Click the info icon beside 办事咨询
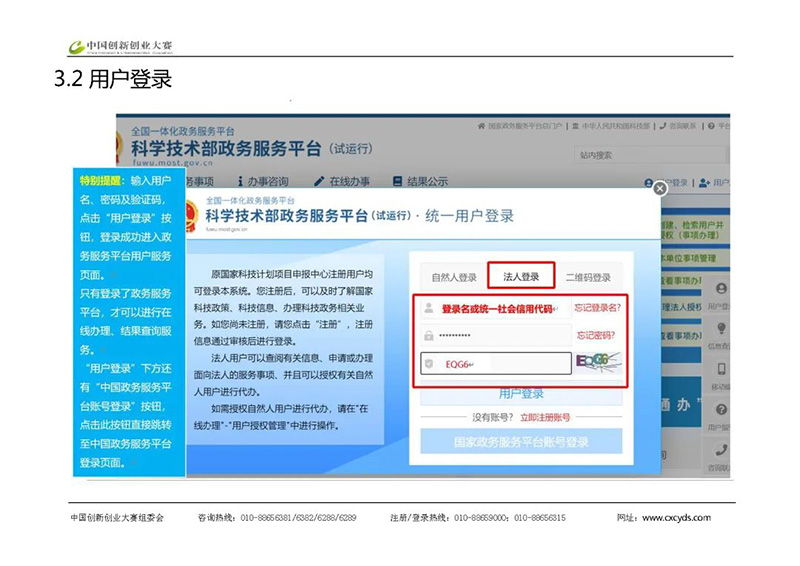The image size is (800, 566). pyautogui.click(x=240, y=181)
